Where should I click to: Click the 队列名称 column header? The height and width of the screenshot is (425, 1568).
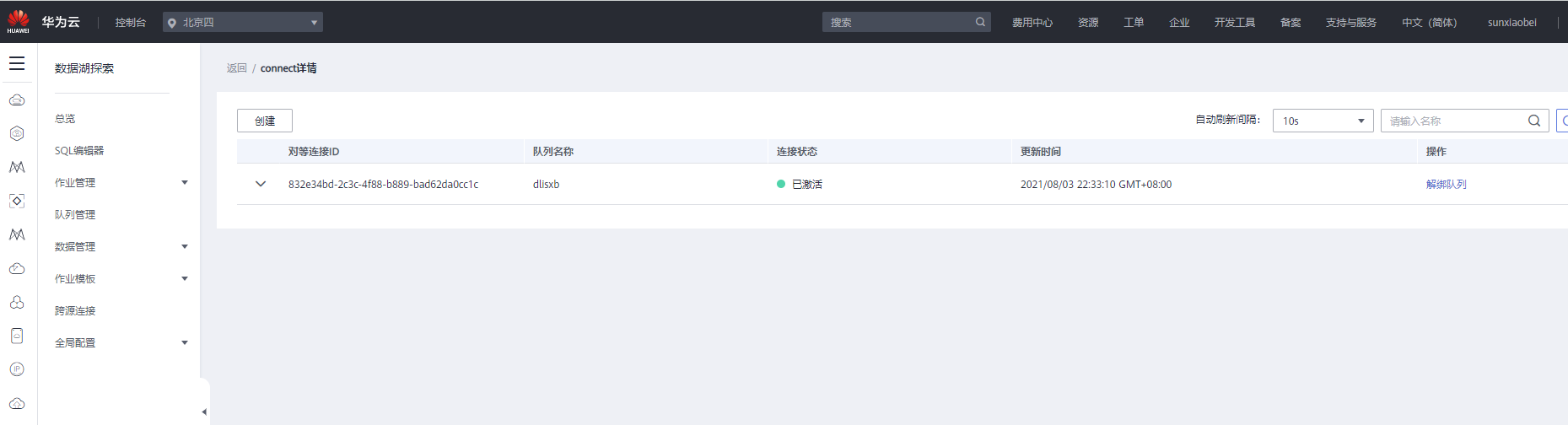pyautogui.click(x=553, y=152)
